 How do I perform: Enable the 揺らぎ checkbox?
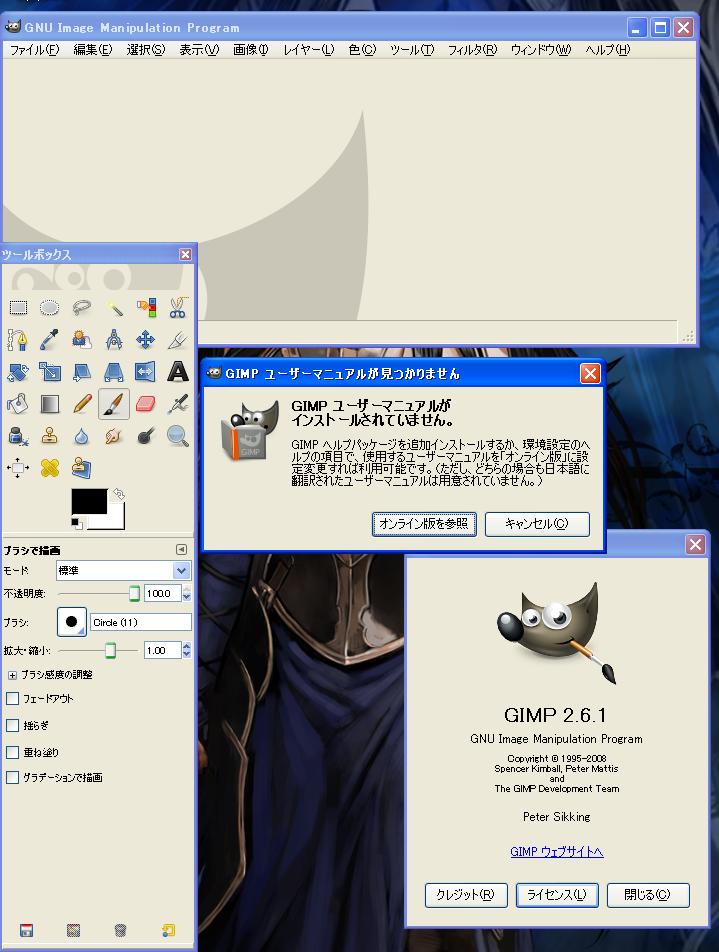click(x=12, y=726)
